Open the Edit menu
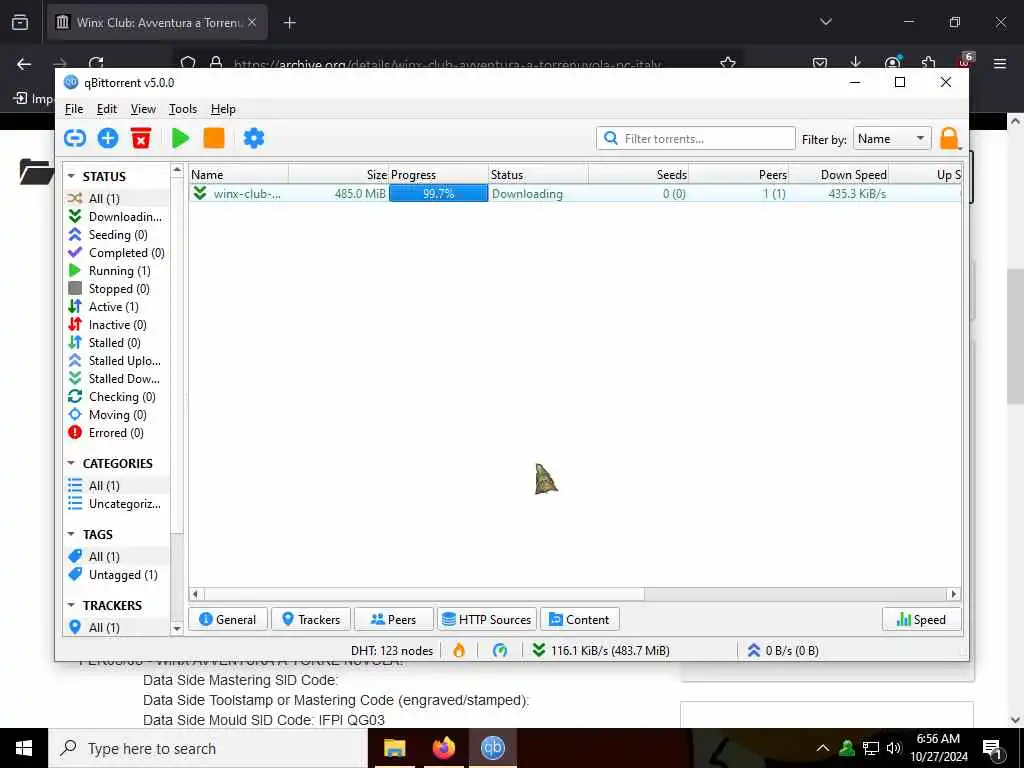The image size is (1024, 768). pyautogui.click(x=106, y=109)
